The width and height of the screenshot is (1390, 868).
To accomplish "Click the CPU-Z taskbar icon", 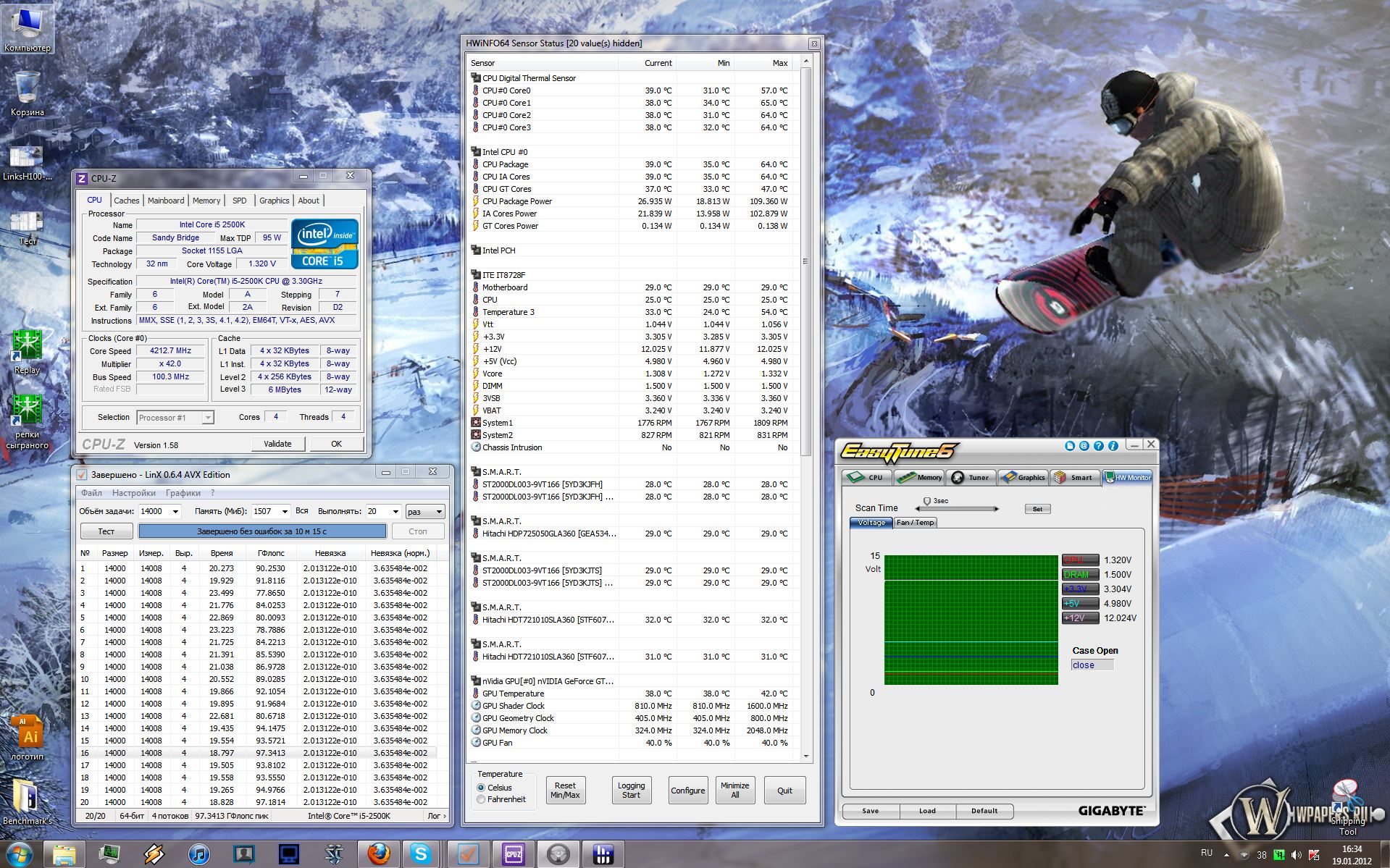I will (x=513, y=854).
